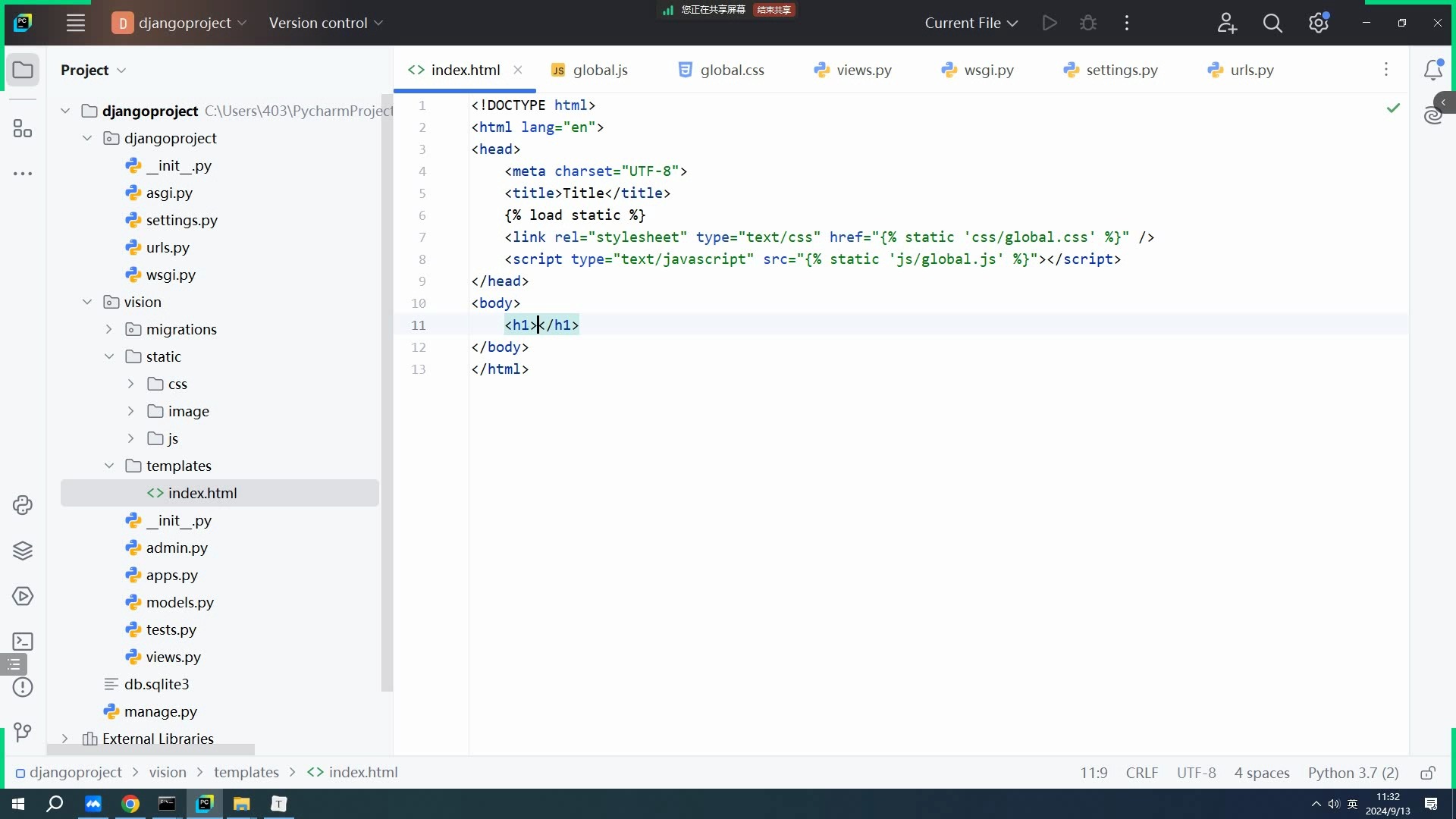Click the green inspection checkmark
Image resolution: width=1456 pixels, height=819 pixels.
1393,108
